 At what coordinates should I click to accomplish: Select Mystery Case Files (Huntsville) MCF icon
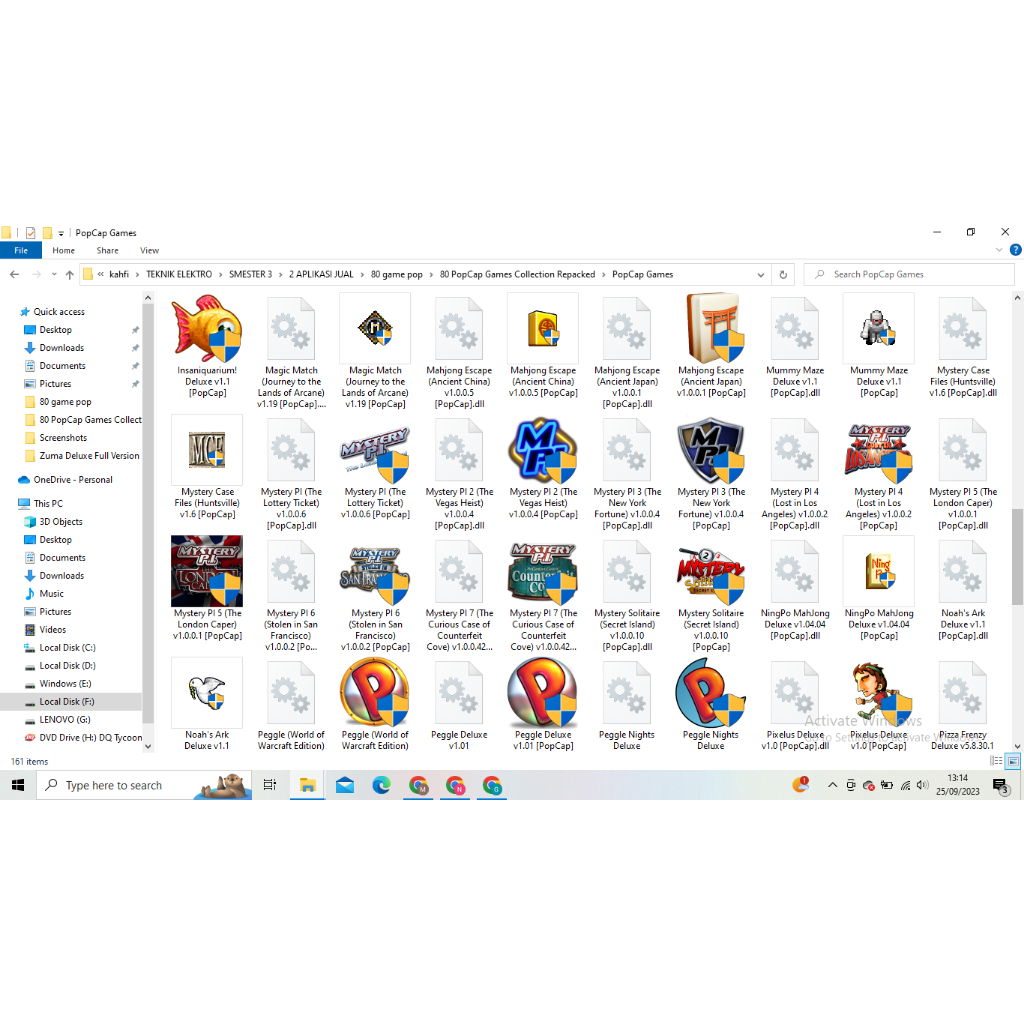point(207,449)
